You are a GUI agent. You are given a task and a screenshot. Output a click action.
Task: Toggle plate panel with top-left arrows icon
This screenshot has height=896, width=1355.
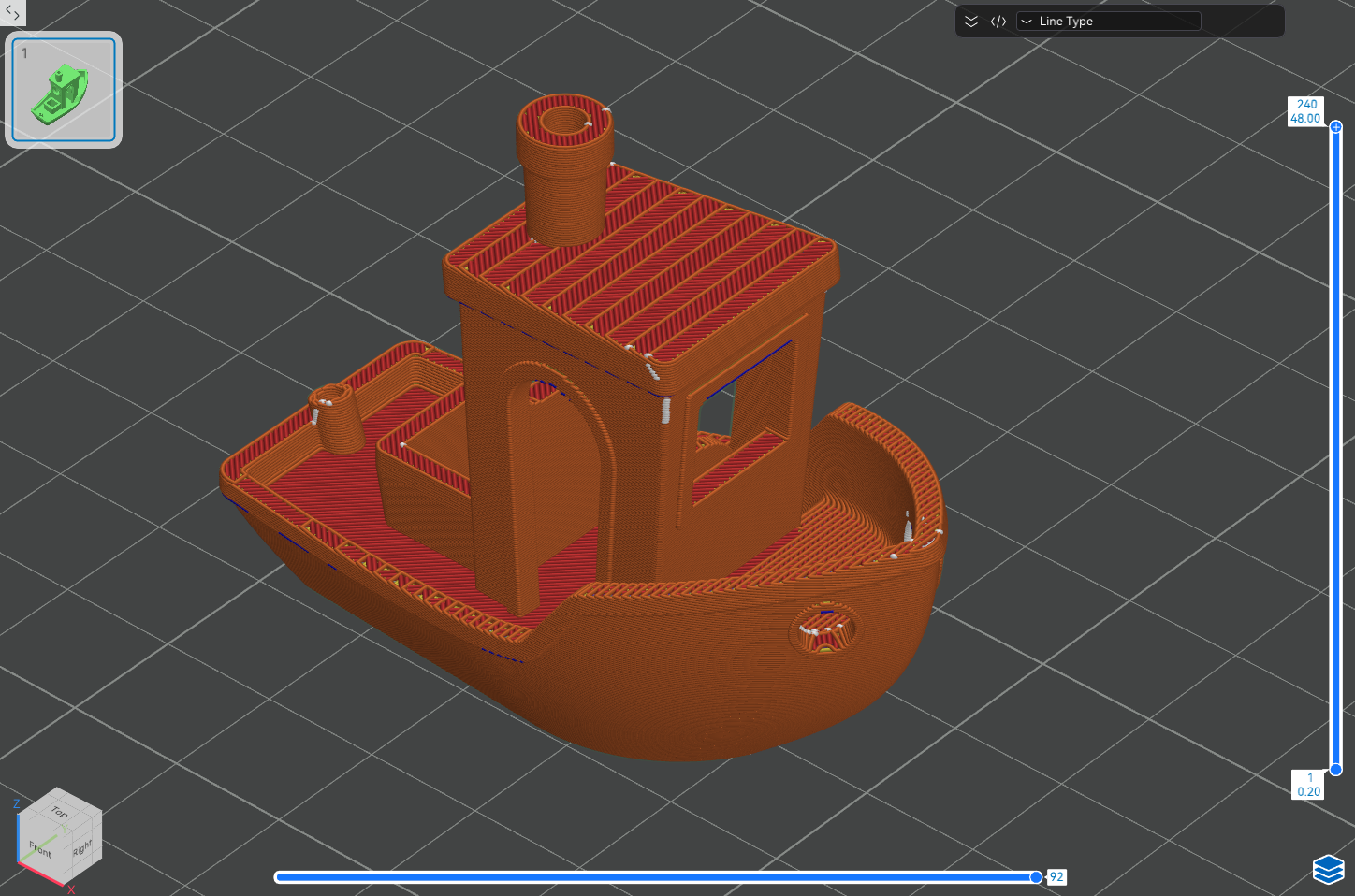pos(12,13)
